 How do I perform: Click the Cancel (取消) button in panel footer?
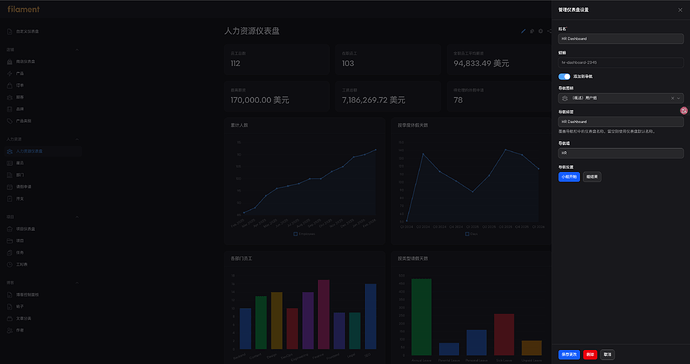[607, 354]
